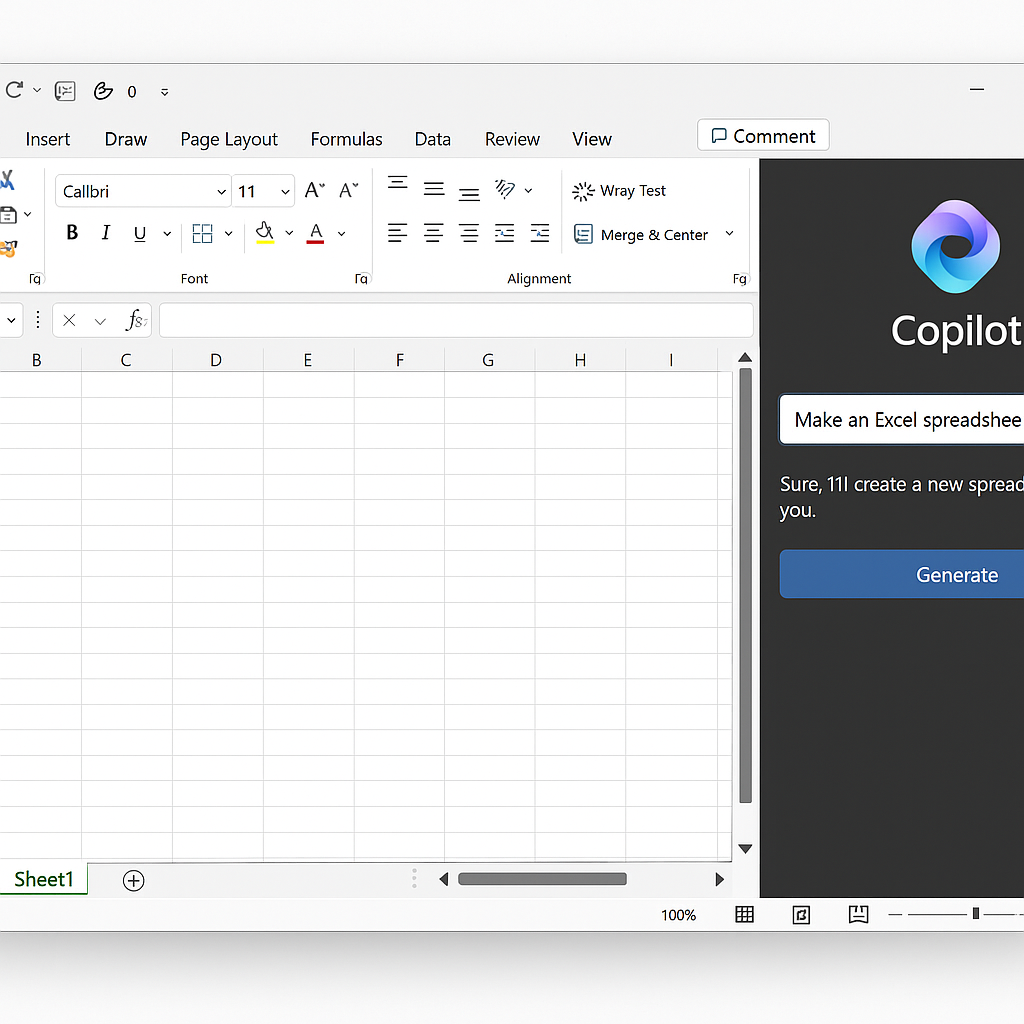Click the vertical scrollbar down arrow
Image resolution: width=1024 pixels, height=1024 pixels.
[745, 848]
